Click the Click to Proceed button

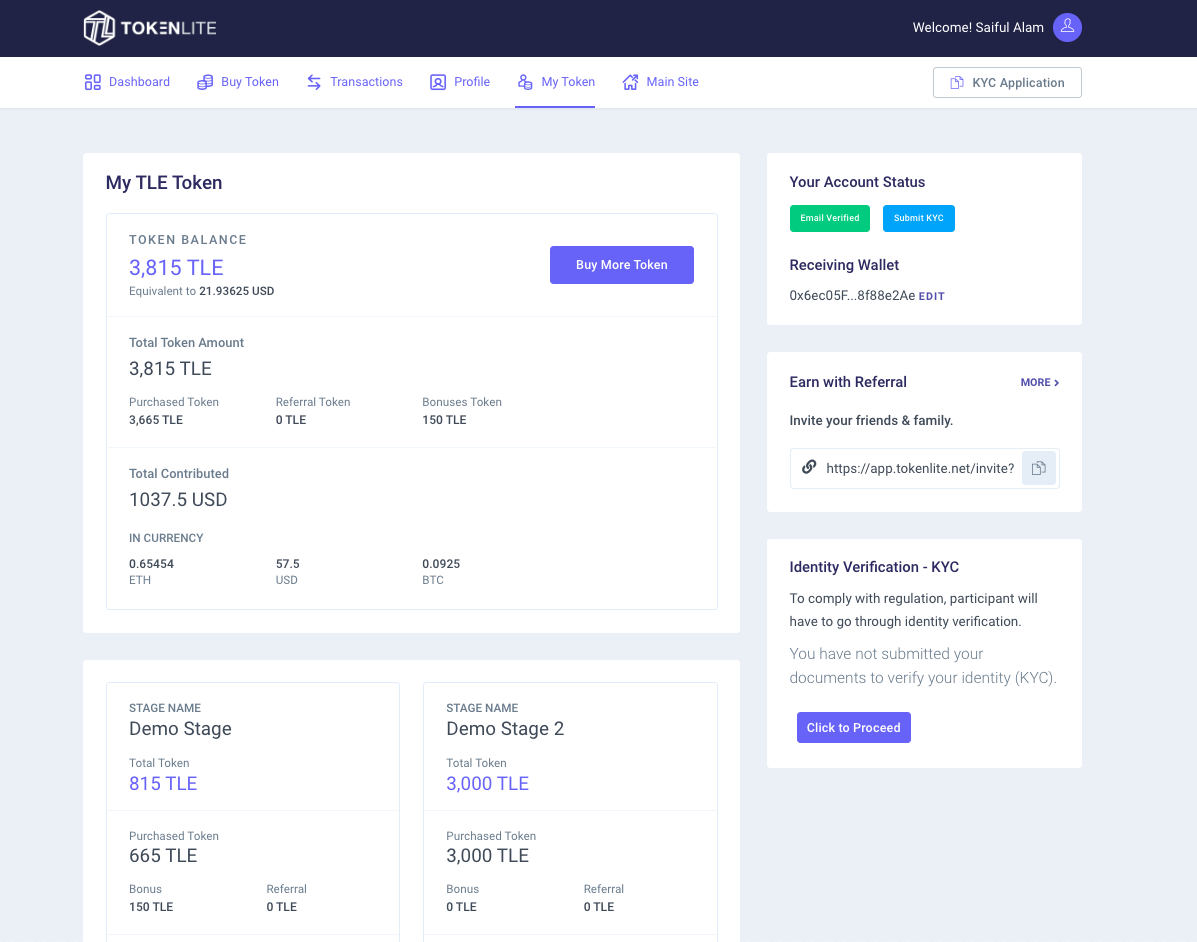point(853,727)
